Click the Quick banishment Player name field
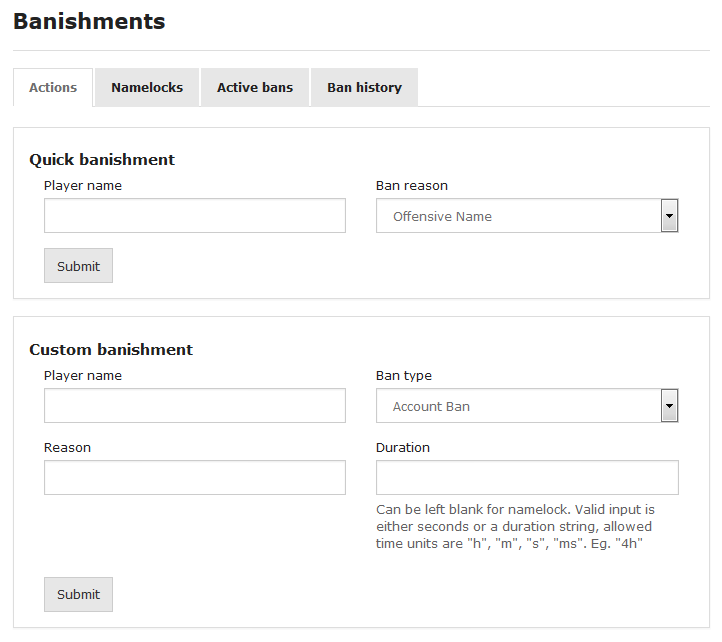722x642 pixels. click(195, 216)
